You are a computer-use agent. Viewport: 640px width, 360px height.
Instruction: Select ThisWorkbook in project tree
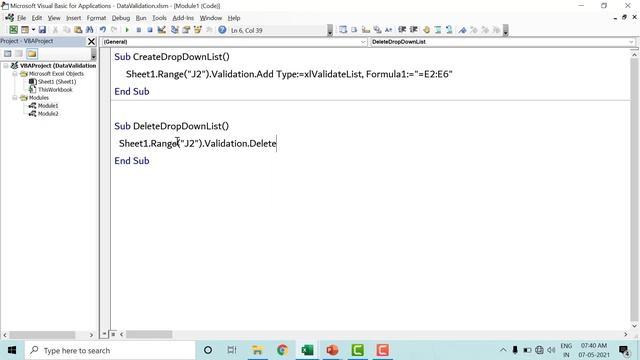55,90
